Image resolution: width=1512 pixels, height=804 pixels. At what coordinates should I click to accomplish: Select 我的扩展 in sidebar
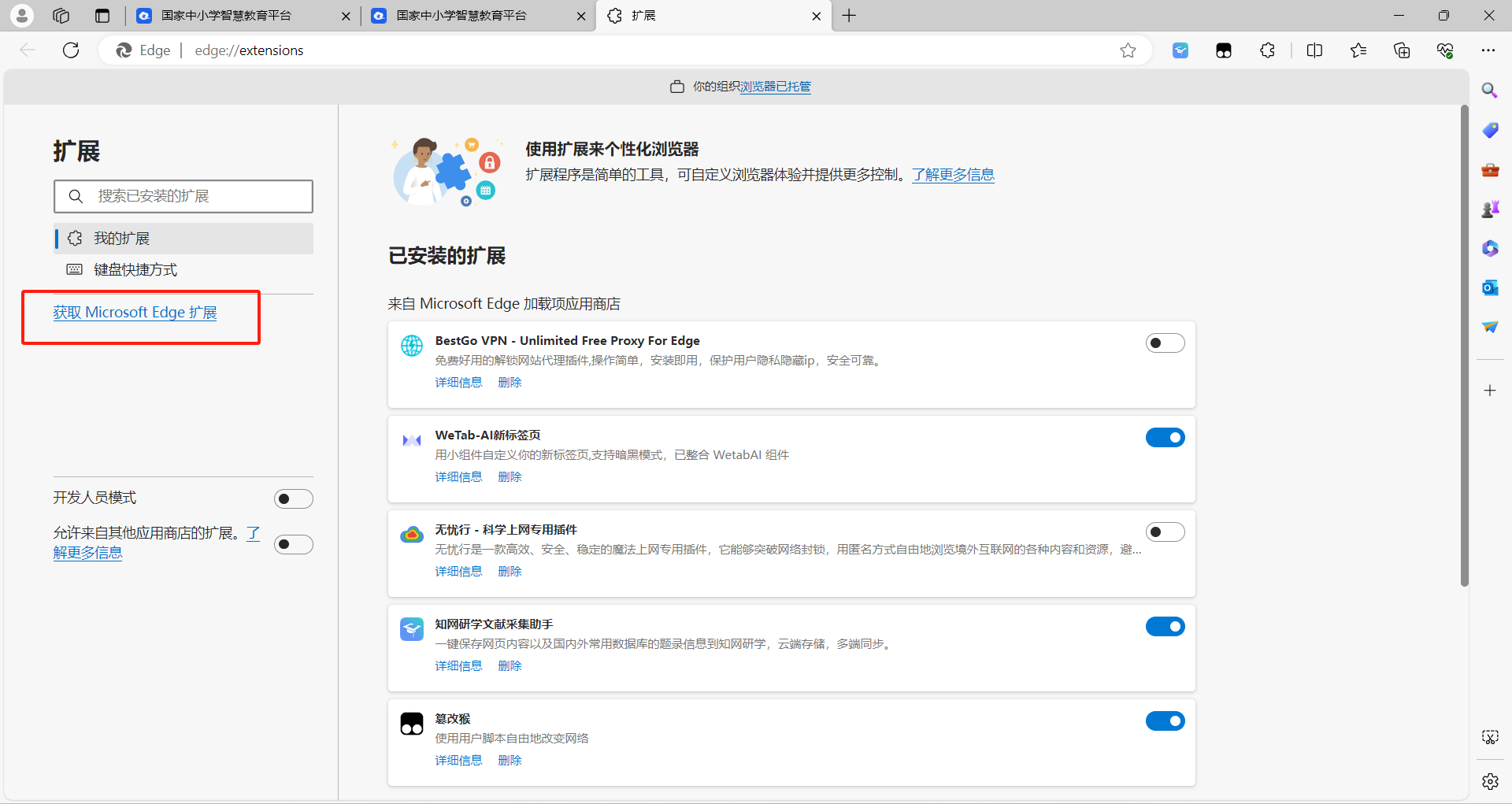[x=183, y=239]
